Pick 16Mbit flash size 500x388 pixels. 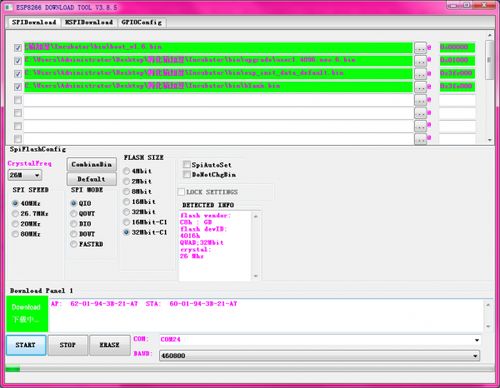(126, 202)
